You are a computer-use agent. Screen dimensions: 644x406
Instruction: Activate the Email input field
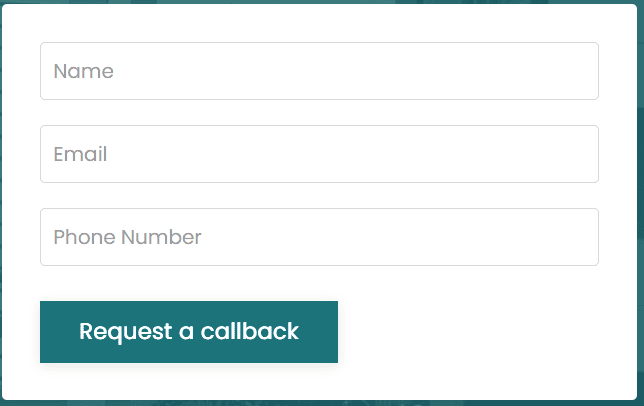(x=319, y=154)
